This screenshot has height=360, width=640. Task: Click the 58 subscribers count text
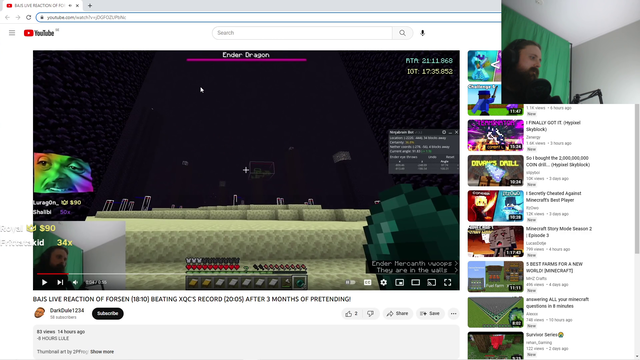(x=63, y=317)
